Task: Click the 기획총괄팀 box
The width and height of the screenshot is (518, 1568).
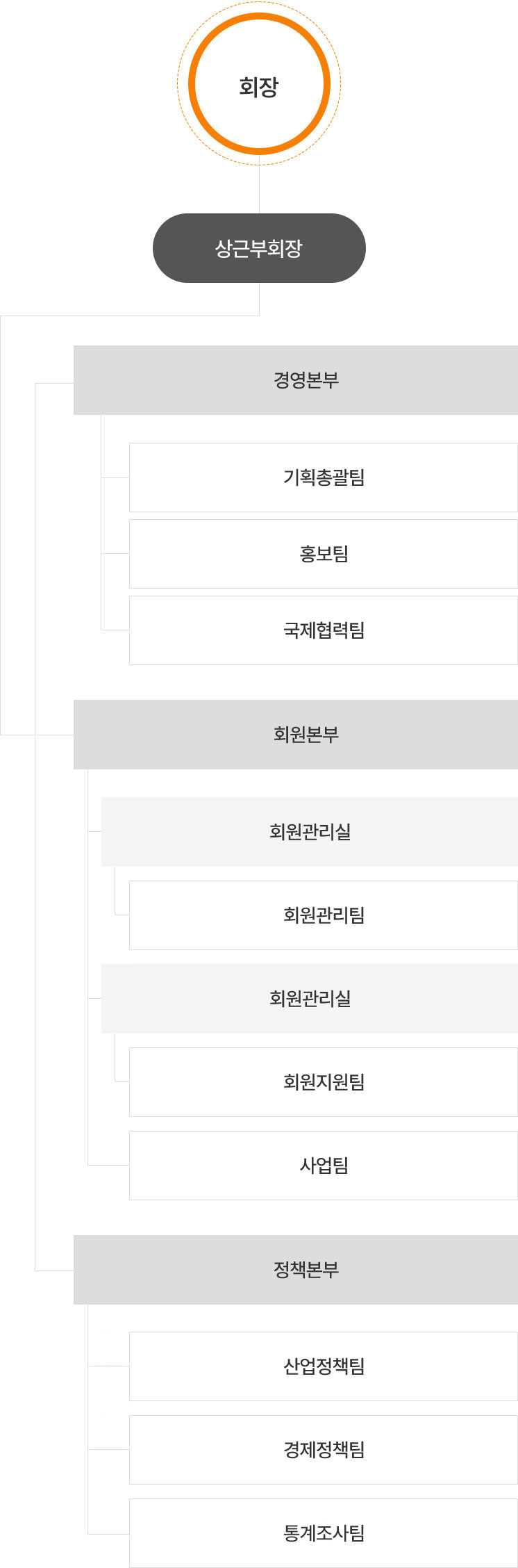Action: (324, 477)
